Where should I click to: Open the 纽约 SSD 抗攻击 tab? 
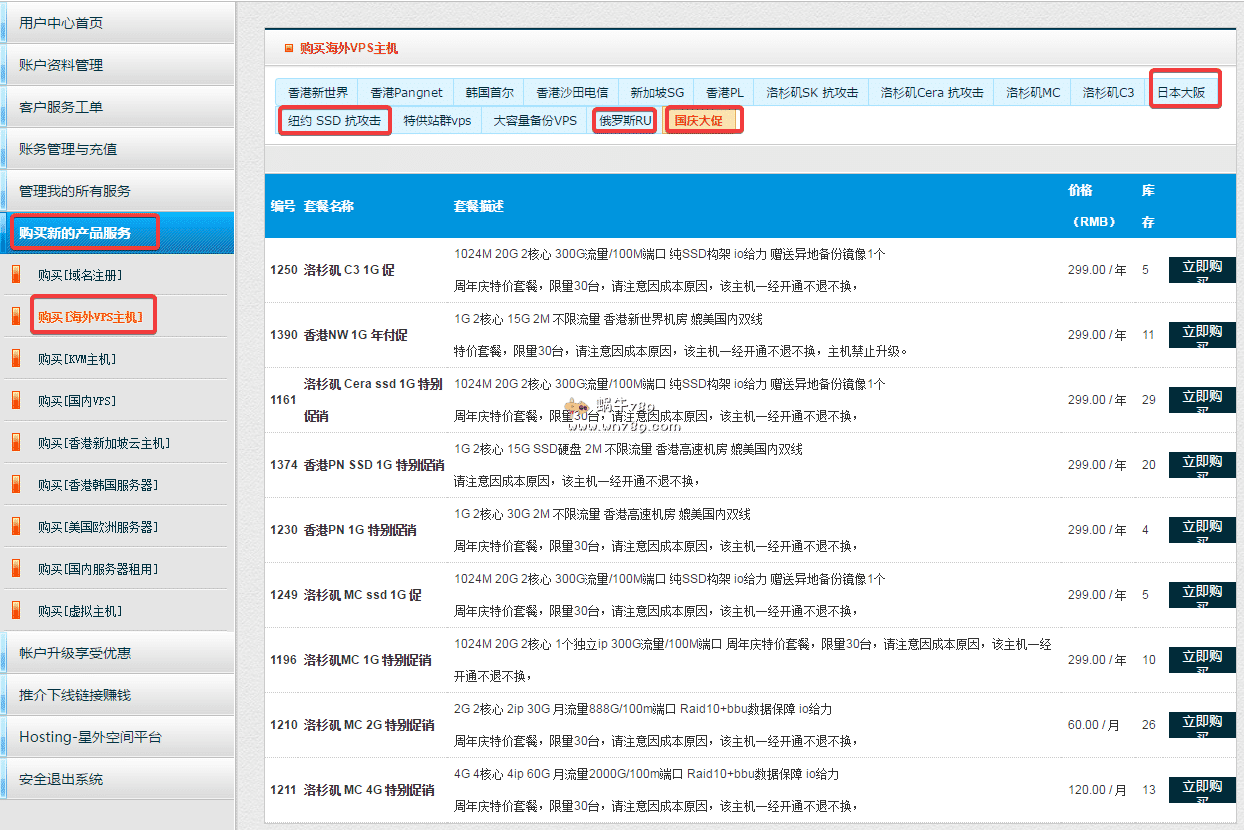tap(334, 121)
